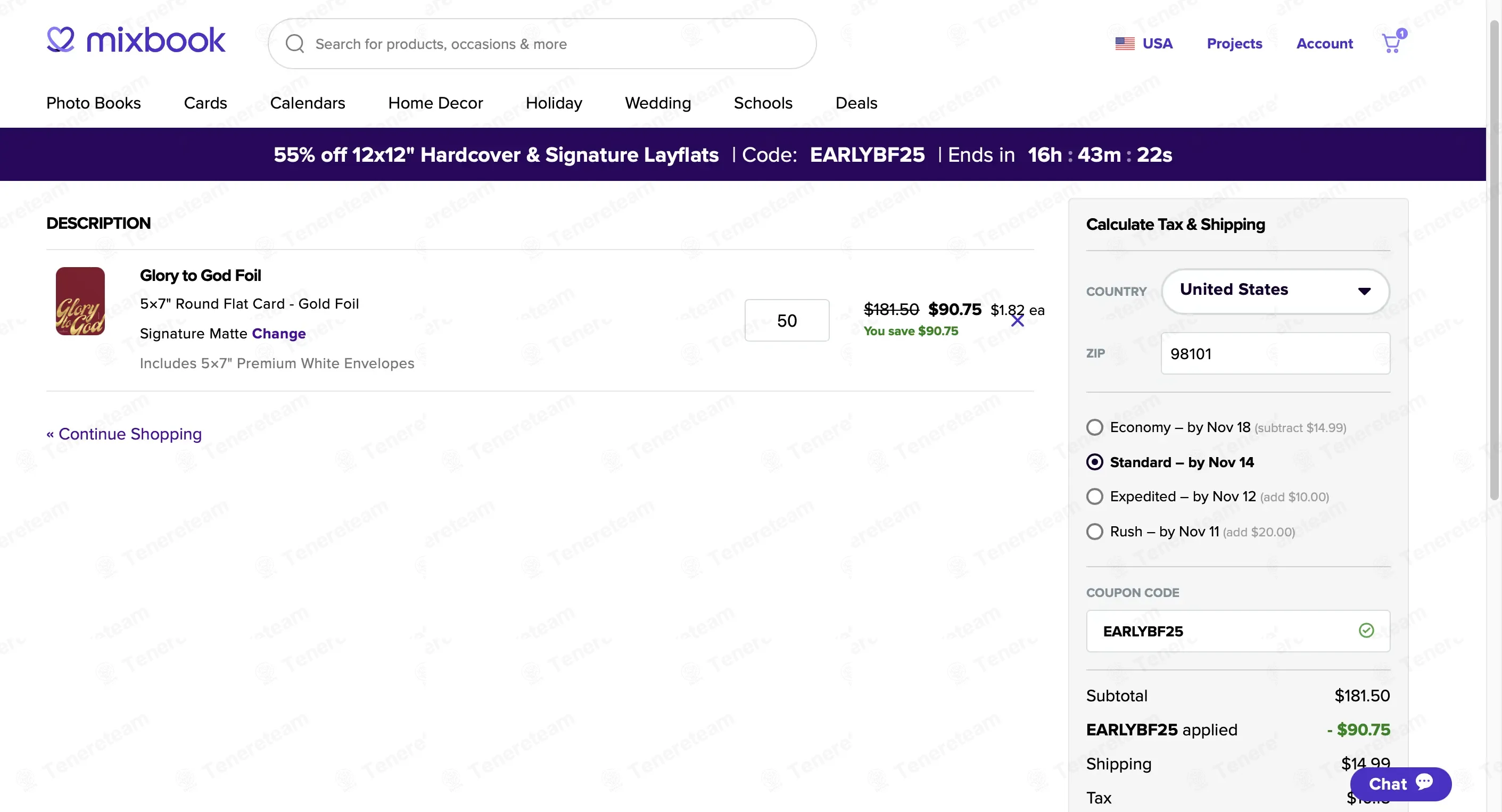The height and width of the screenshot is (812, 1502).
Task: Open the Photo Books menu
Action: click(x=93, y=103)
